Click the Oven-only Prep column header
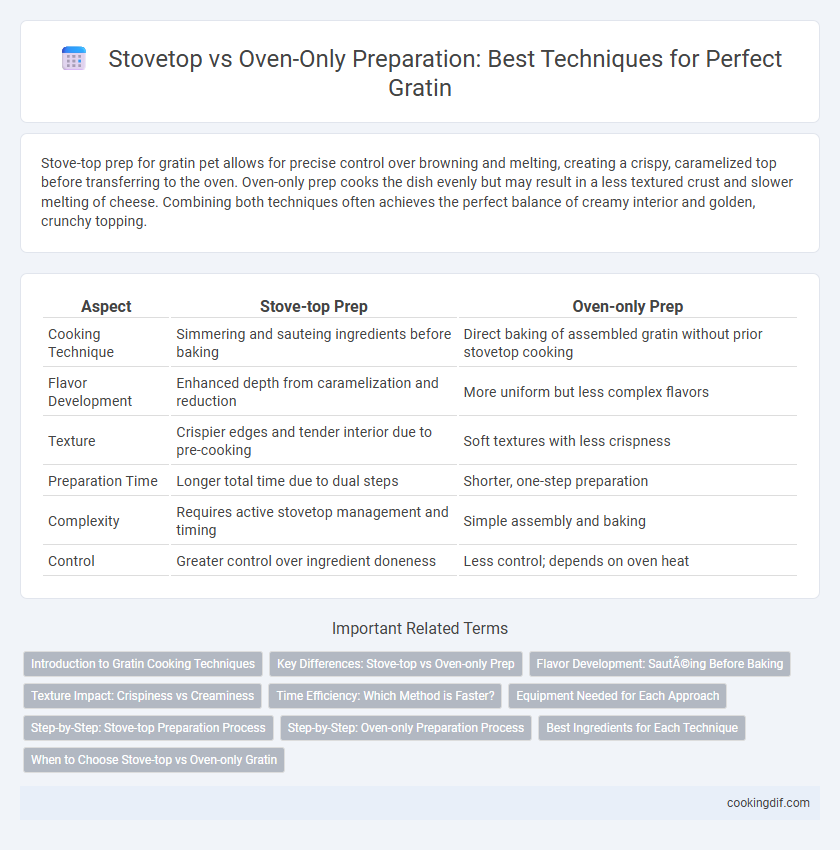The height and width of the screenshot is (850, 840). pos(628,306)
